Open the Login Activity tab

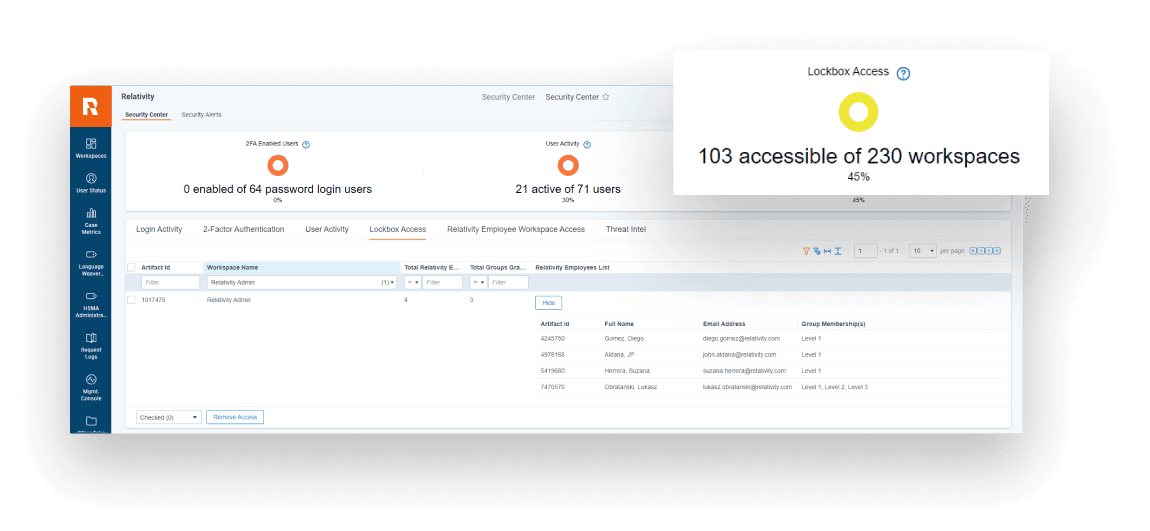pos(159,230)
